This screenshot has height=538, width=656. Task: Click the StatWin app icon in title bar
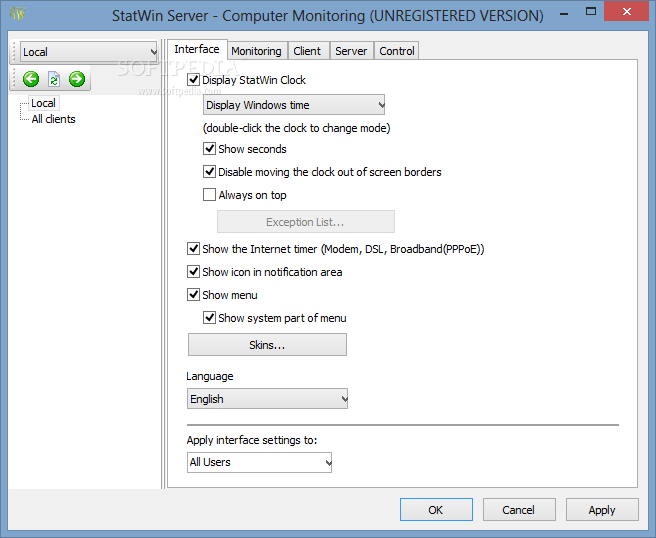18,14
